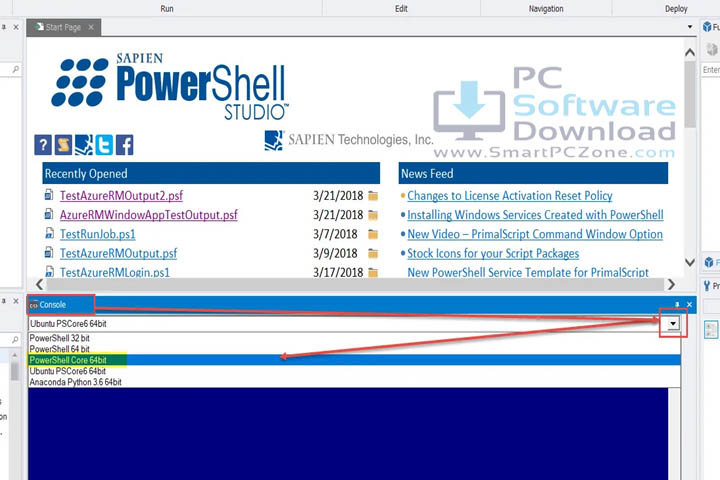Pin the Console panel

677,305
